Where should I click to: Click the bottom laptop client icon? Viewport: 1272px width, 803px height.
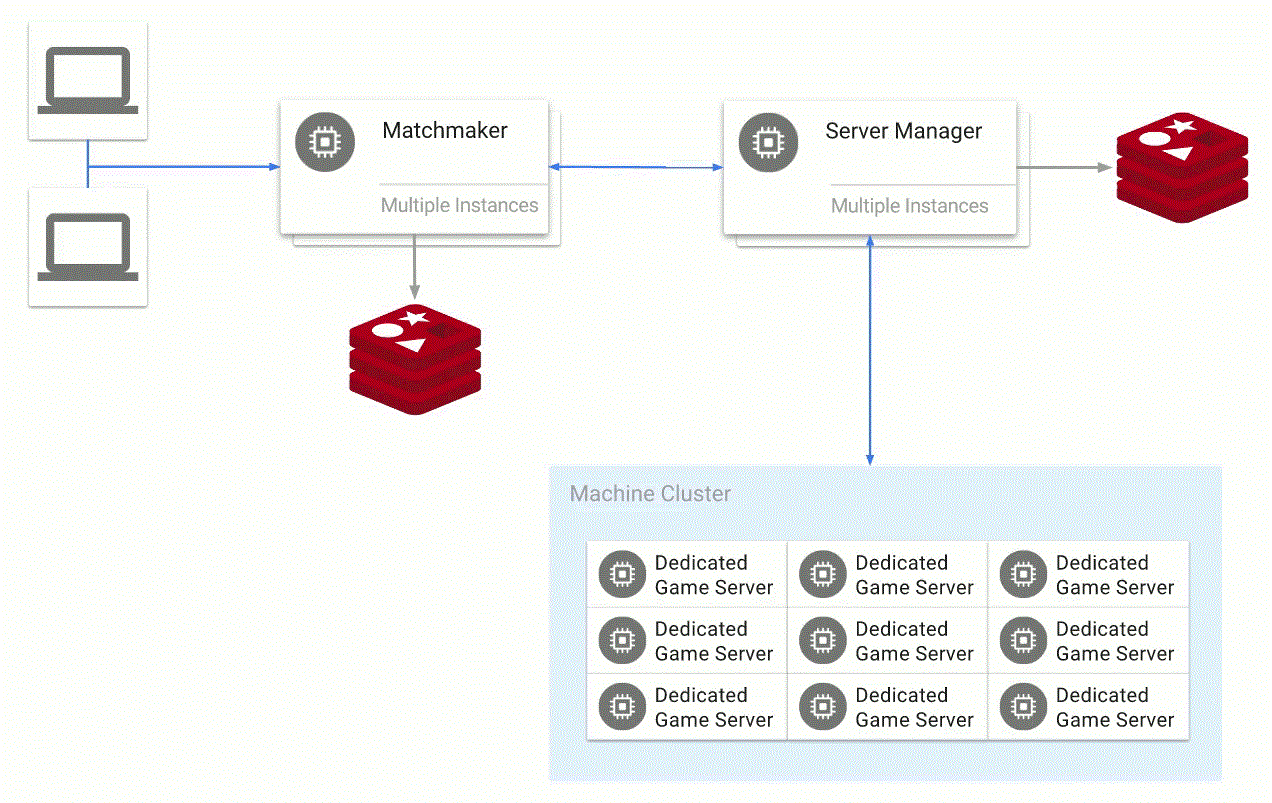87,245
